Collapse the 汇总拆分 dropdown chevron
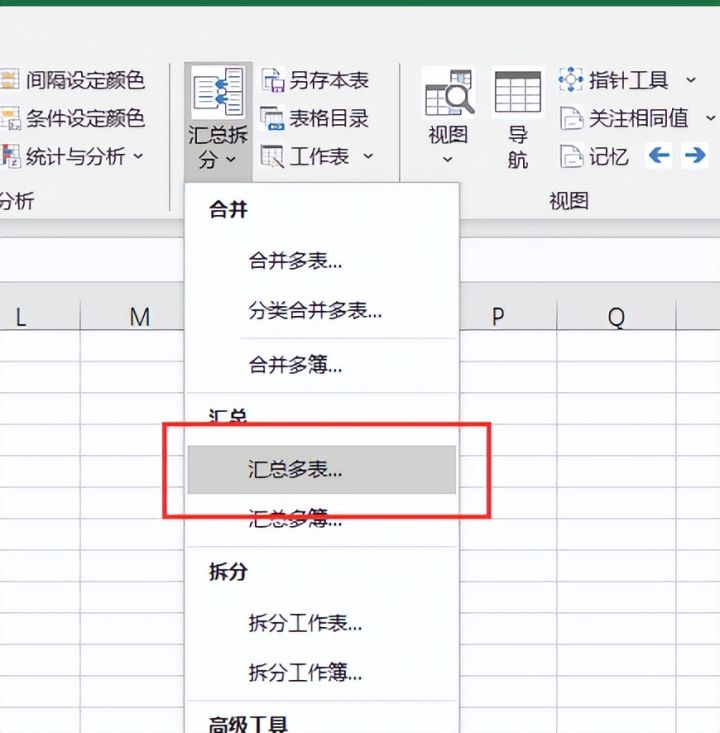Screen dimensions: 720x733 point(231,159)
